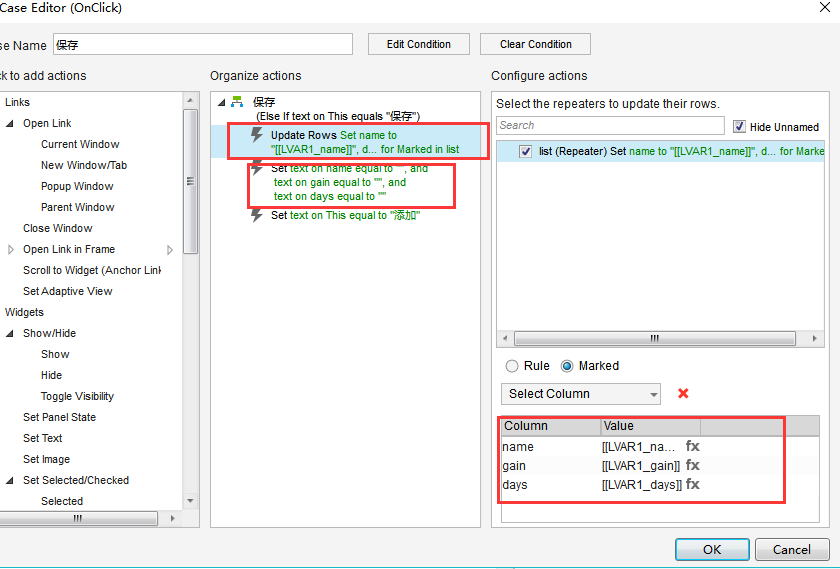This screenshot has width=840, height=569.
Task: Add the Set Adaptive View action
Action: click(x=68, y=291)
